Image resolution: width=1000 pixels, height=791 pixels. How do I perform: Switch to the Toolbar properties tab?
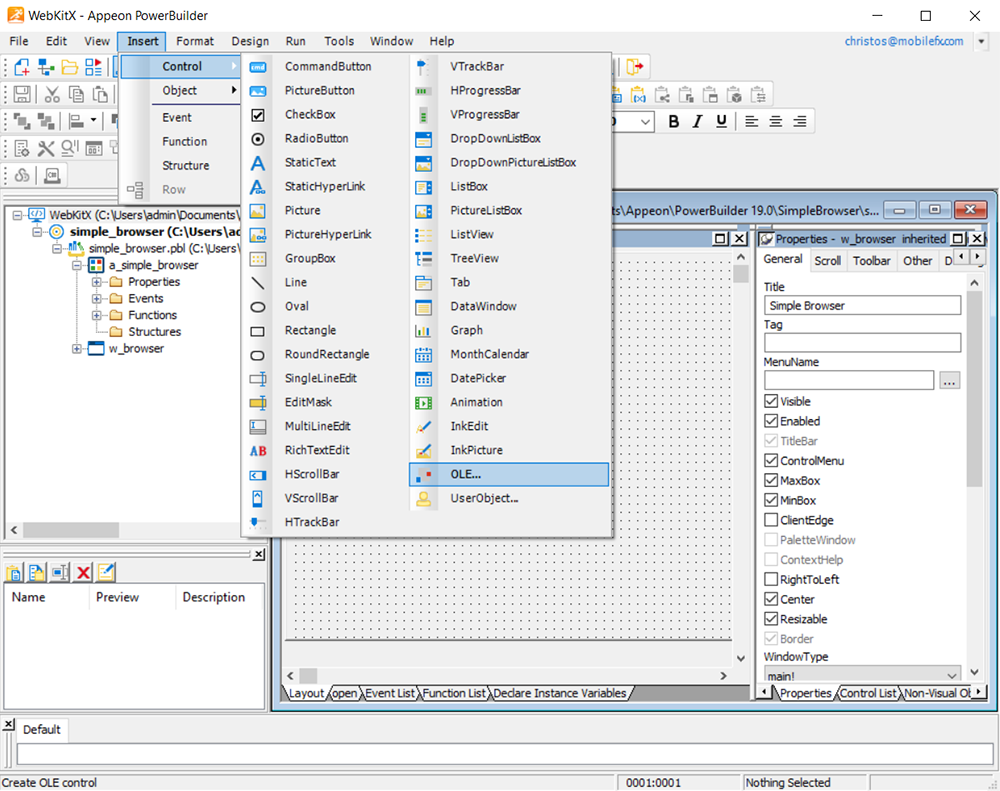point(871,261)
